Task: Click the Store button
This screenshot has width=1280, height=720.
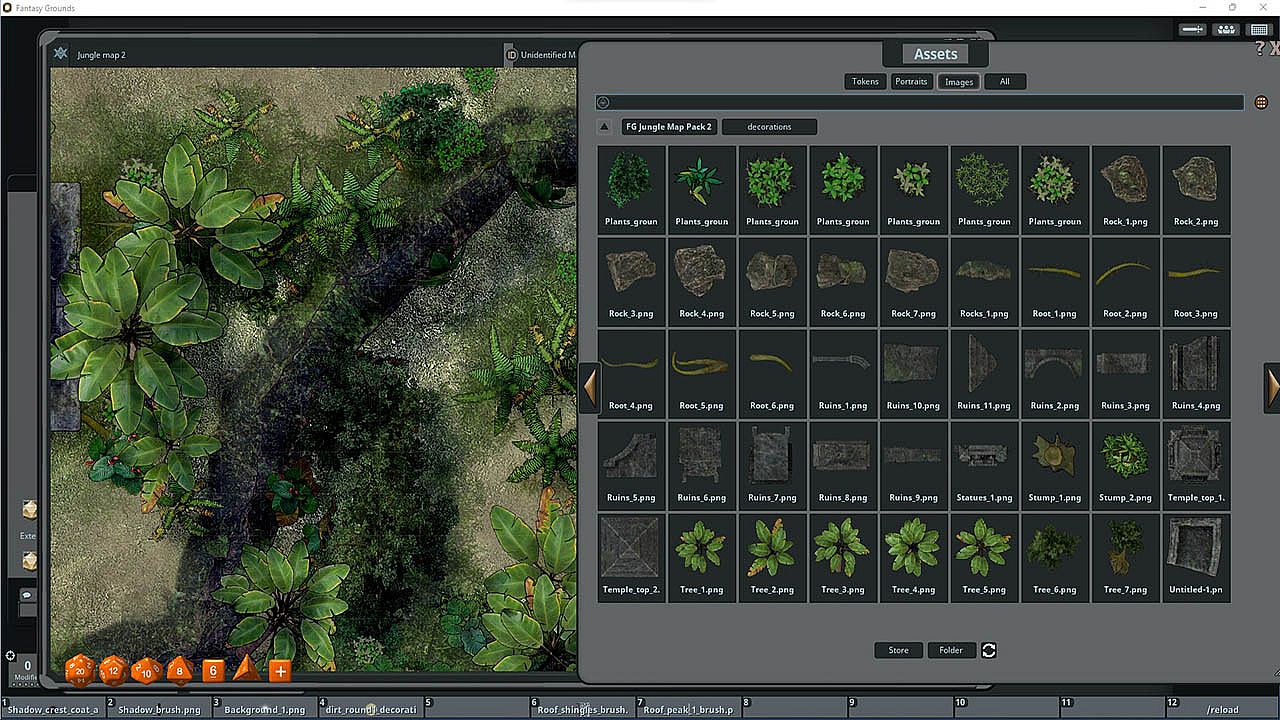Action: [898, 650]
